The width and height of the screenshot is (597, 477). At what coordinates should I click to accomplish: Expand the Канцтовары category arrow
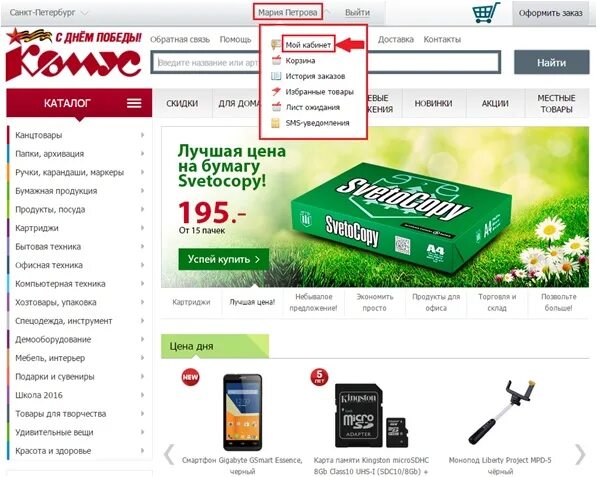pyautogui.click(x=142, y=135)
